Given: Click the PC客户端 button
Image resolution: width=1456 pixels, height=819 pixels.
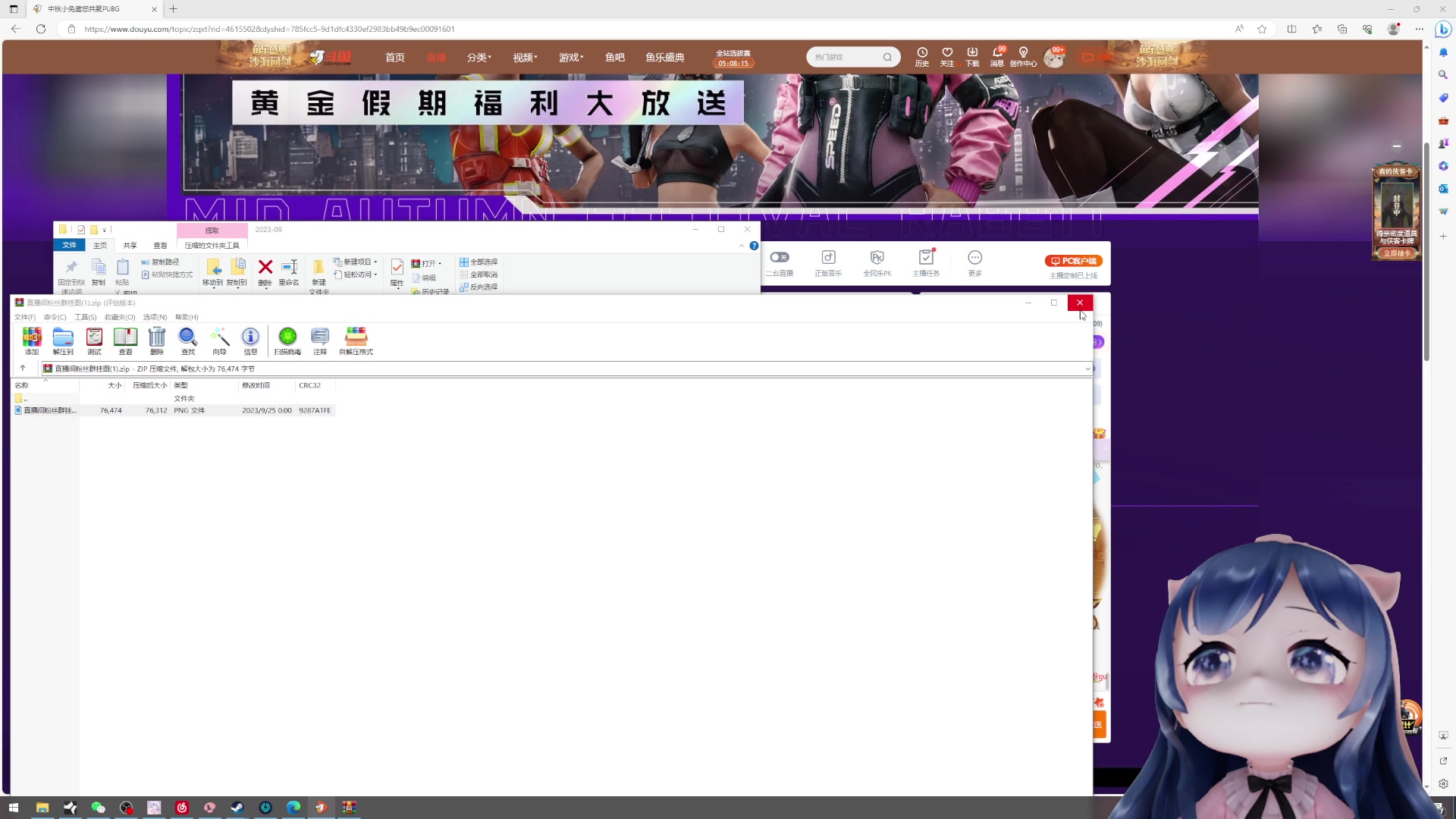Looking at the screenshot, I should [1073, 261].
